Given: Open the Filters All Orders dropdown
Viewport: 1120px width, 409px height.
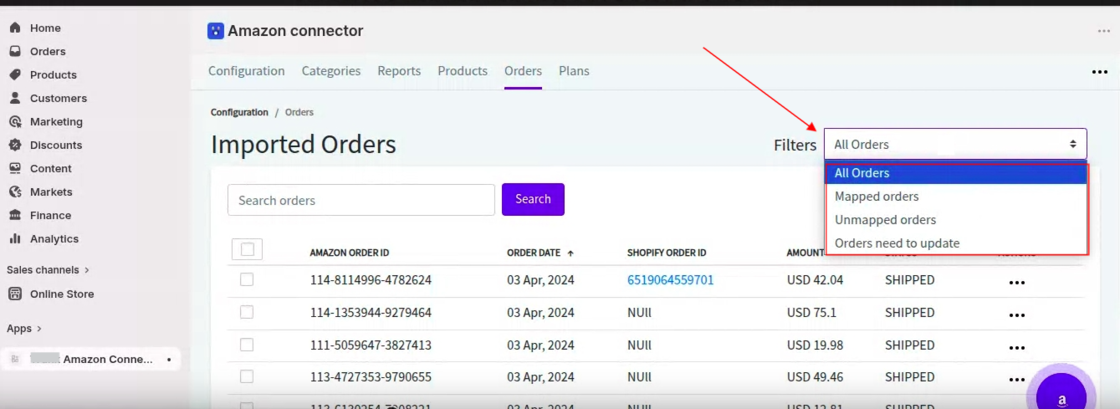Looking at the screenshot, I should click(955, 144).
